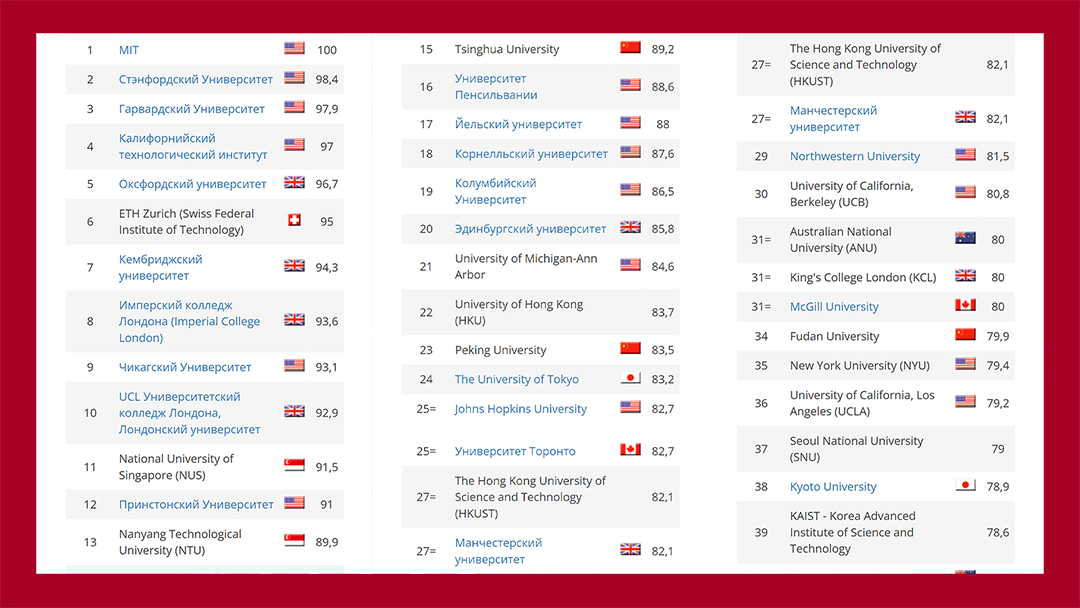Open the Johns Hopkins University link

click(521, 409)
